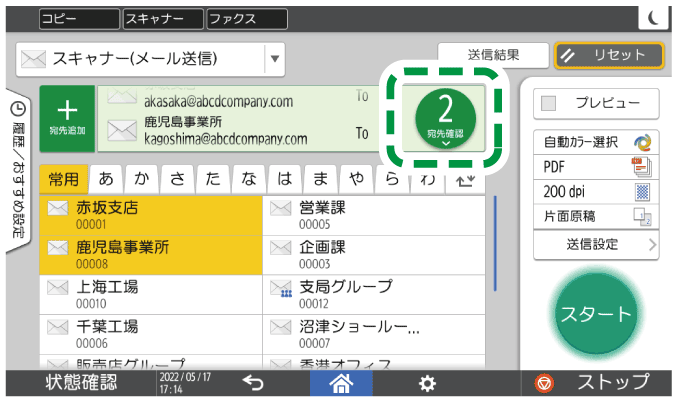Deselect the 鹿児島事業所 00008 destination
Screen dimensions: 675x400
pyautogui.click(x=151, y=255)
